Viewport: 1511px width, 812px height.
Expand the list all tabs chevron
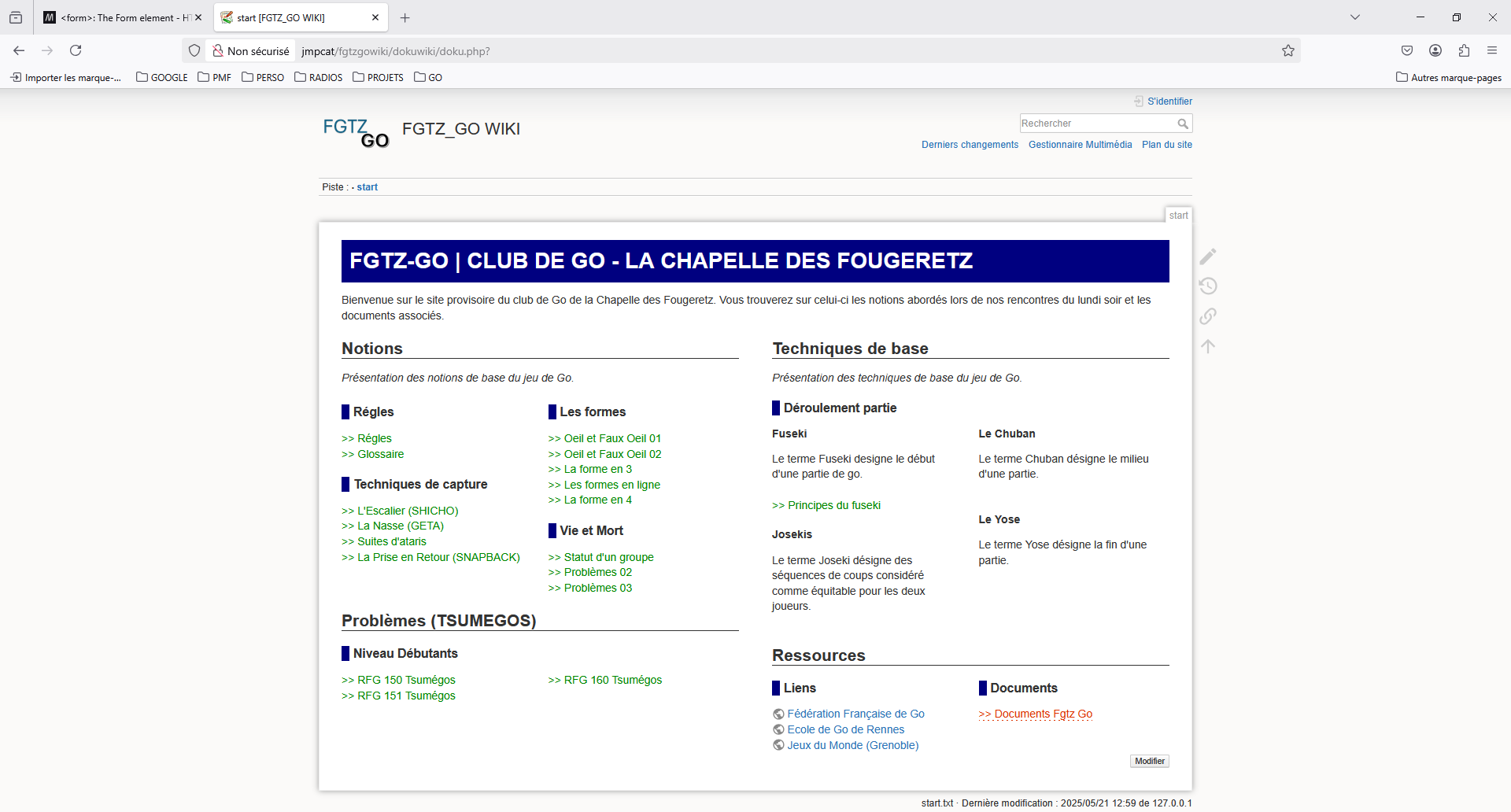(1354, 17)
